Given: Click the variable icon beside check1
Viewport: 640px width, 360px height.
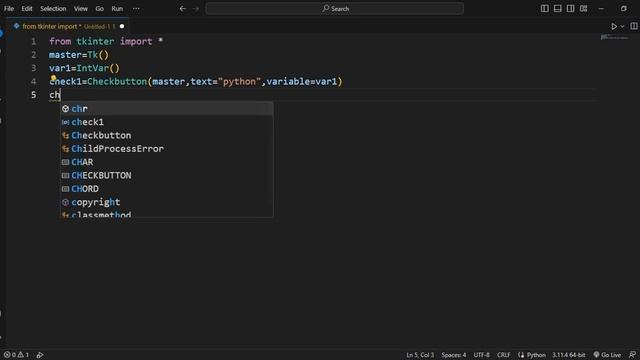Looking at the screenshot, I should pyautogui.click(x=65, y=122).
